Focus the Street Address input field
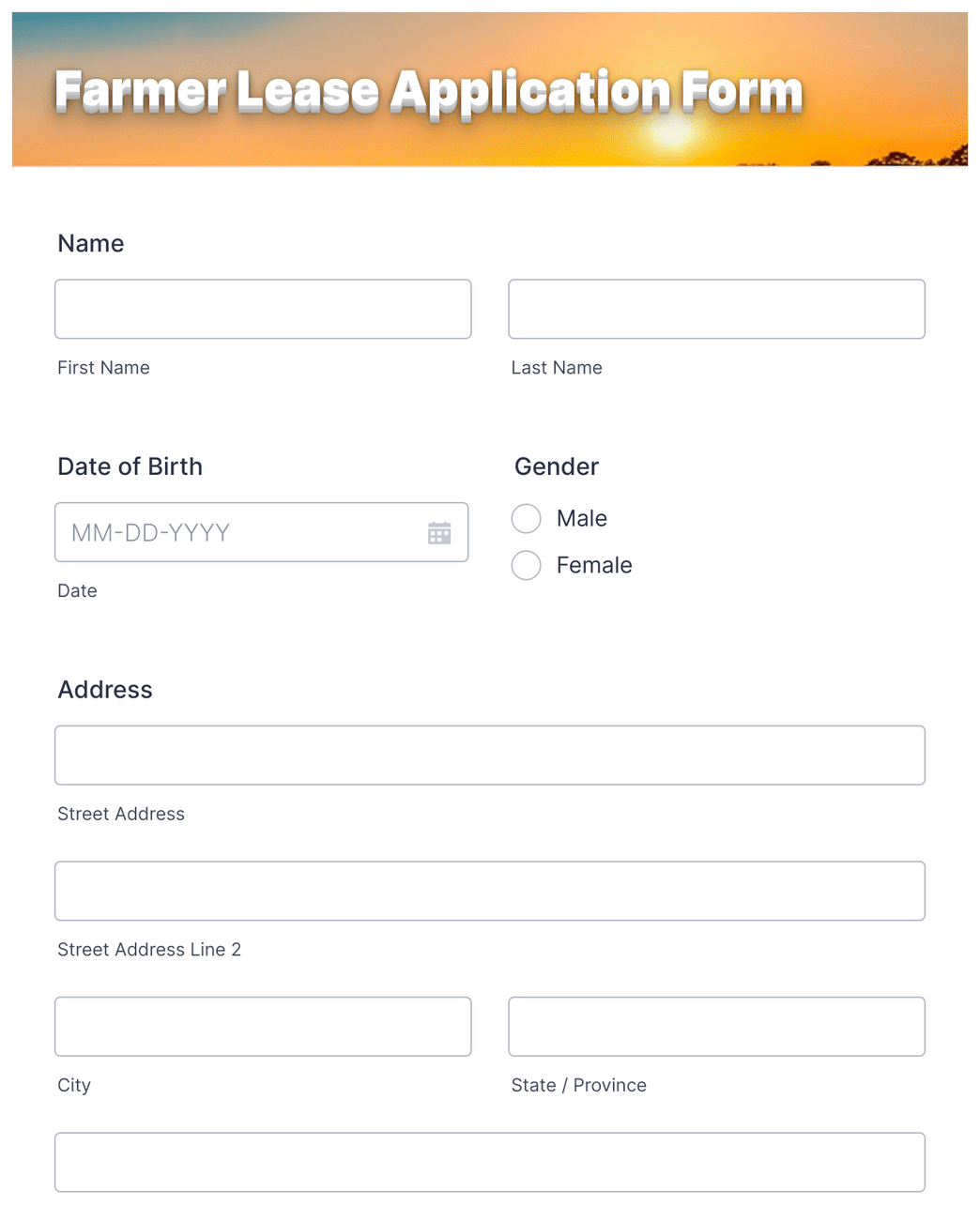This screenshot has width=980, height=1206. tap(490, 755)
